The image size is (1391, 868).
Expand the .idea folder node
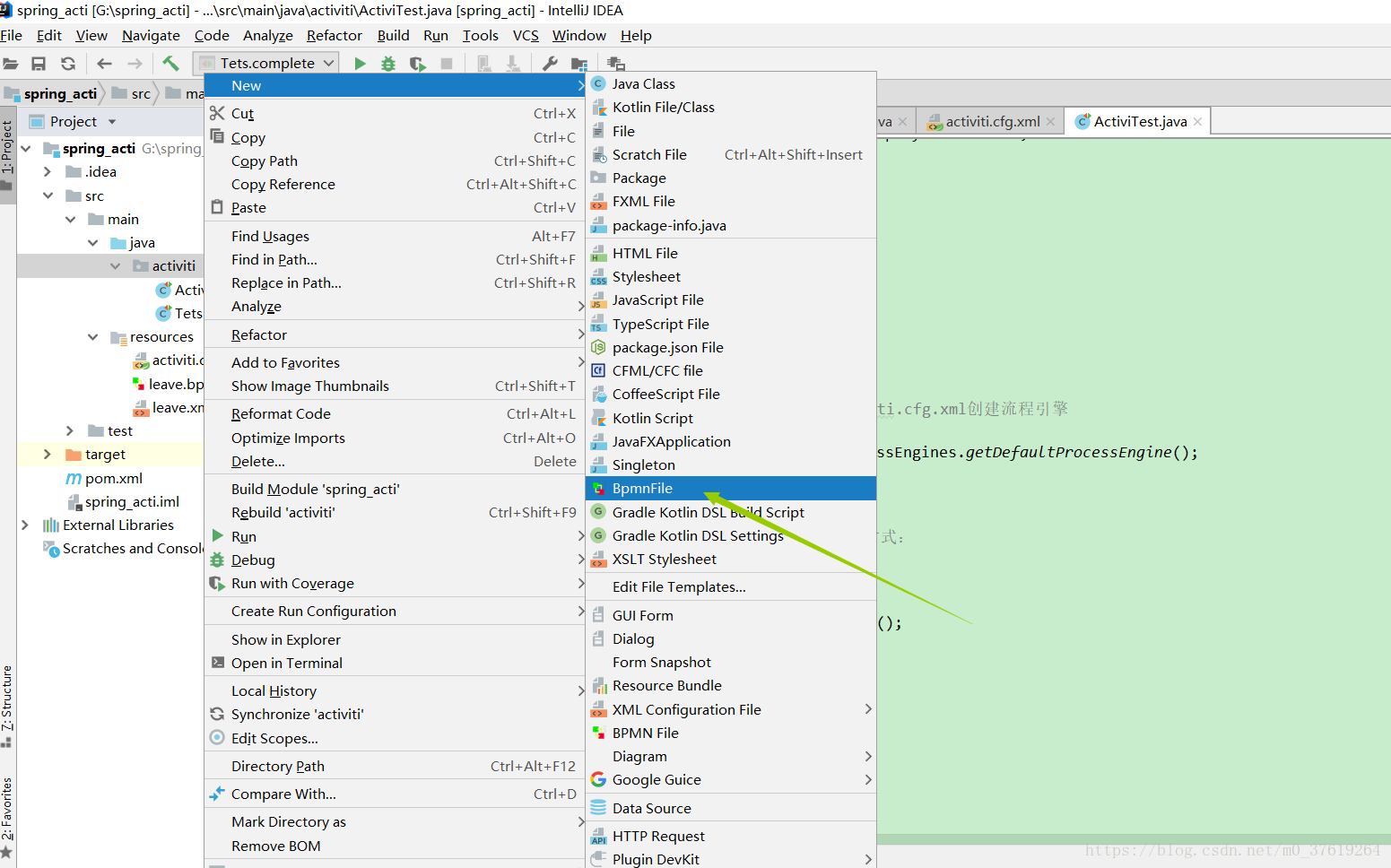pyautogui.click(x=48, y=172)
